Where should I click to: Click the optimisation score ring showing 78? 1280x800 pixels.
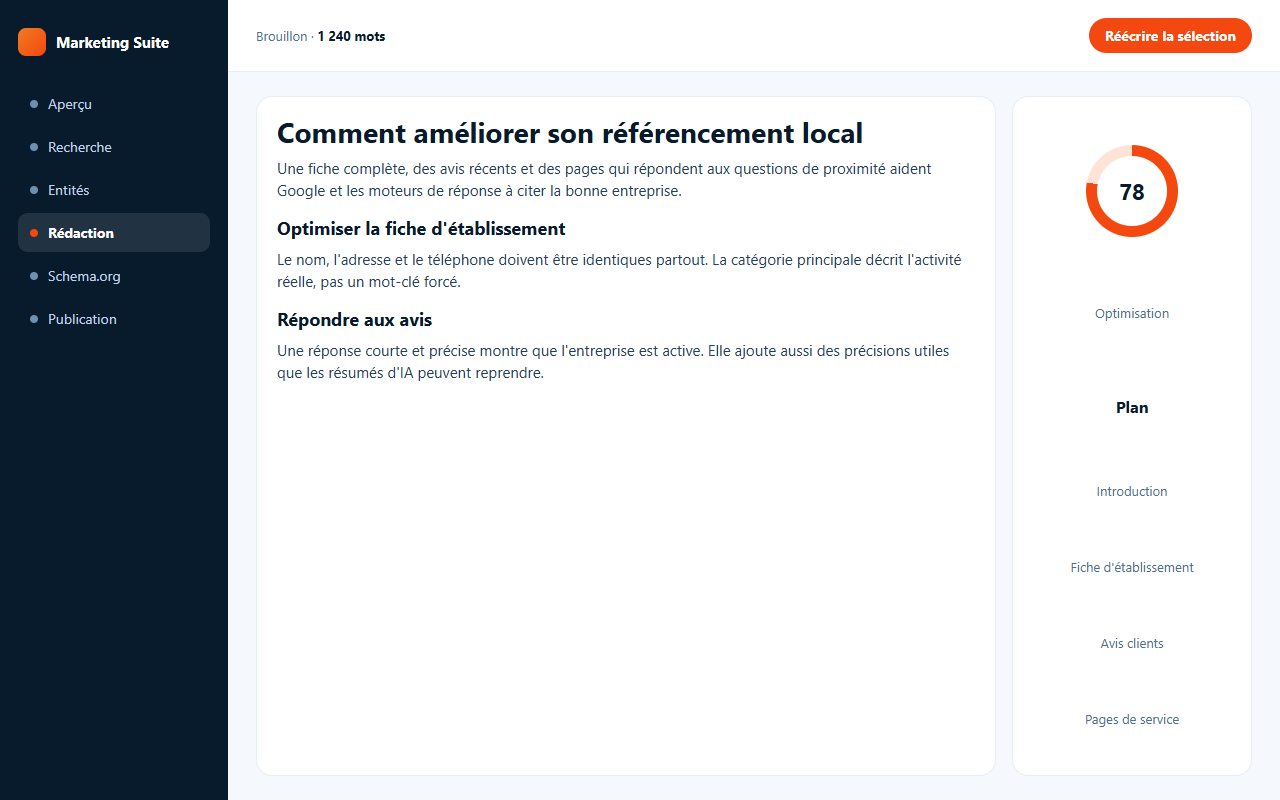coord(1132,191)
